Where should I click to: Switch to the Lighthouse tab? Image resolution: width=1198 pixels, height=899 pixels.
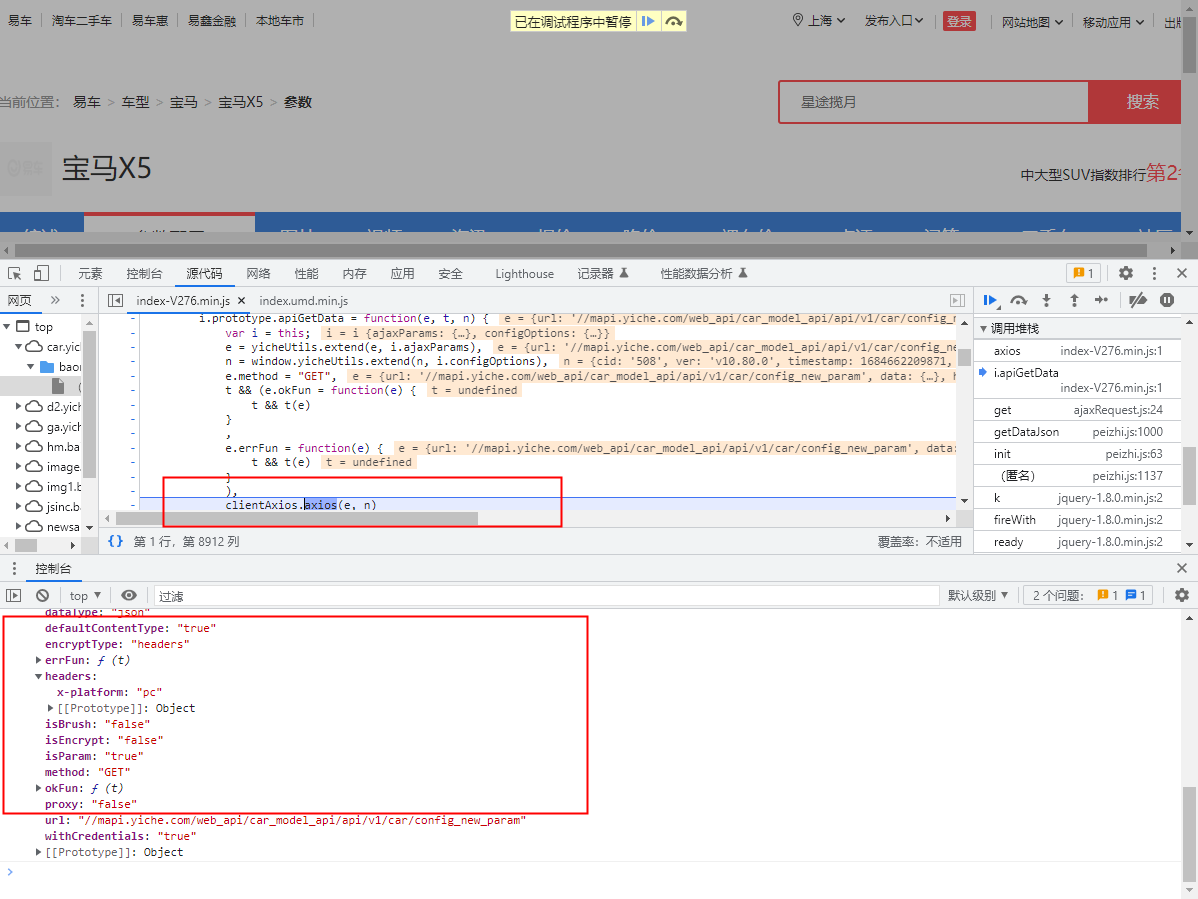(524, 273)
